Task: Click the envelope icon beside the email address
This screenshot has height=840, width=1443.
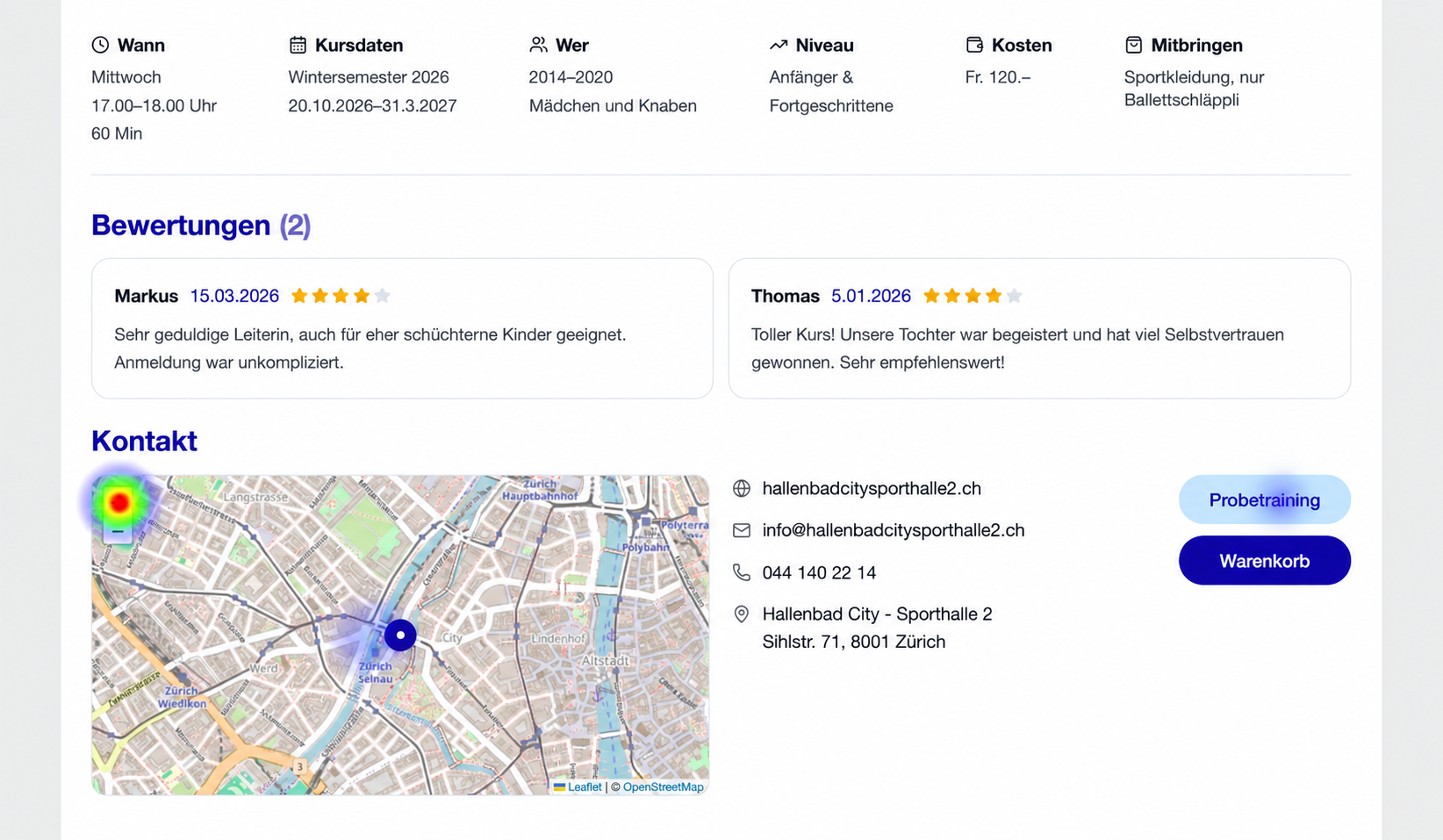Action: click(x=742, y=531)
